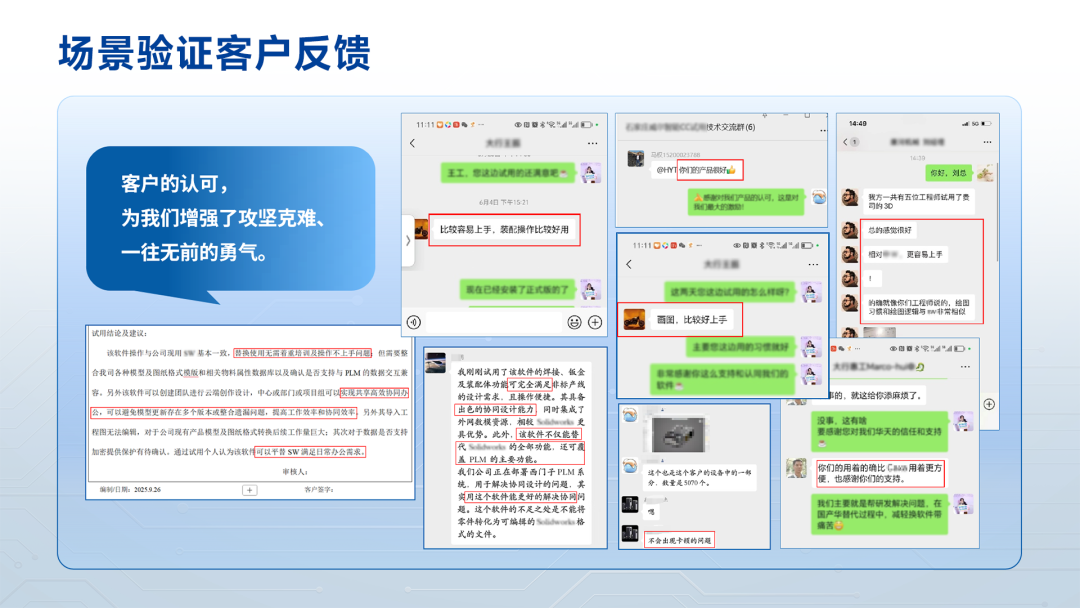Click the spinning sync icon beside Marco-hui's chat title
Screen dimensions: 1080x608
(x=919, y=367)
